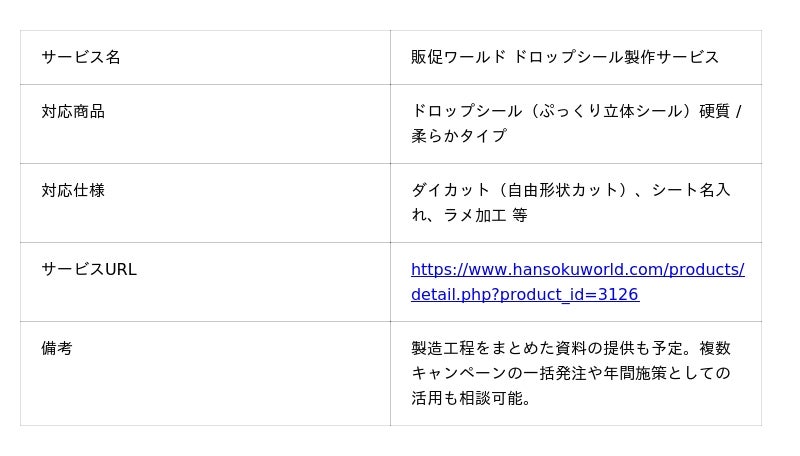Click the 対応仕様 label cell
Image resolution: width=800 pixels, height=456 pixels.
pyautogui.click(x=73, y=191)
